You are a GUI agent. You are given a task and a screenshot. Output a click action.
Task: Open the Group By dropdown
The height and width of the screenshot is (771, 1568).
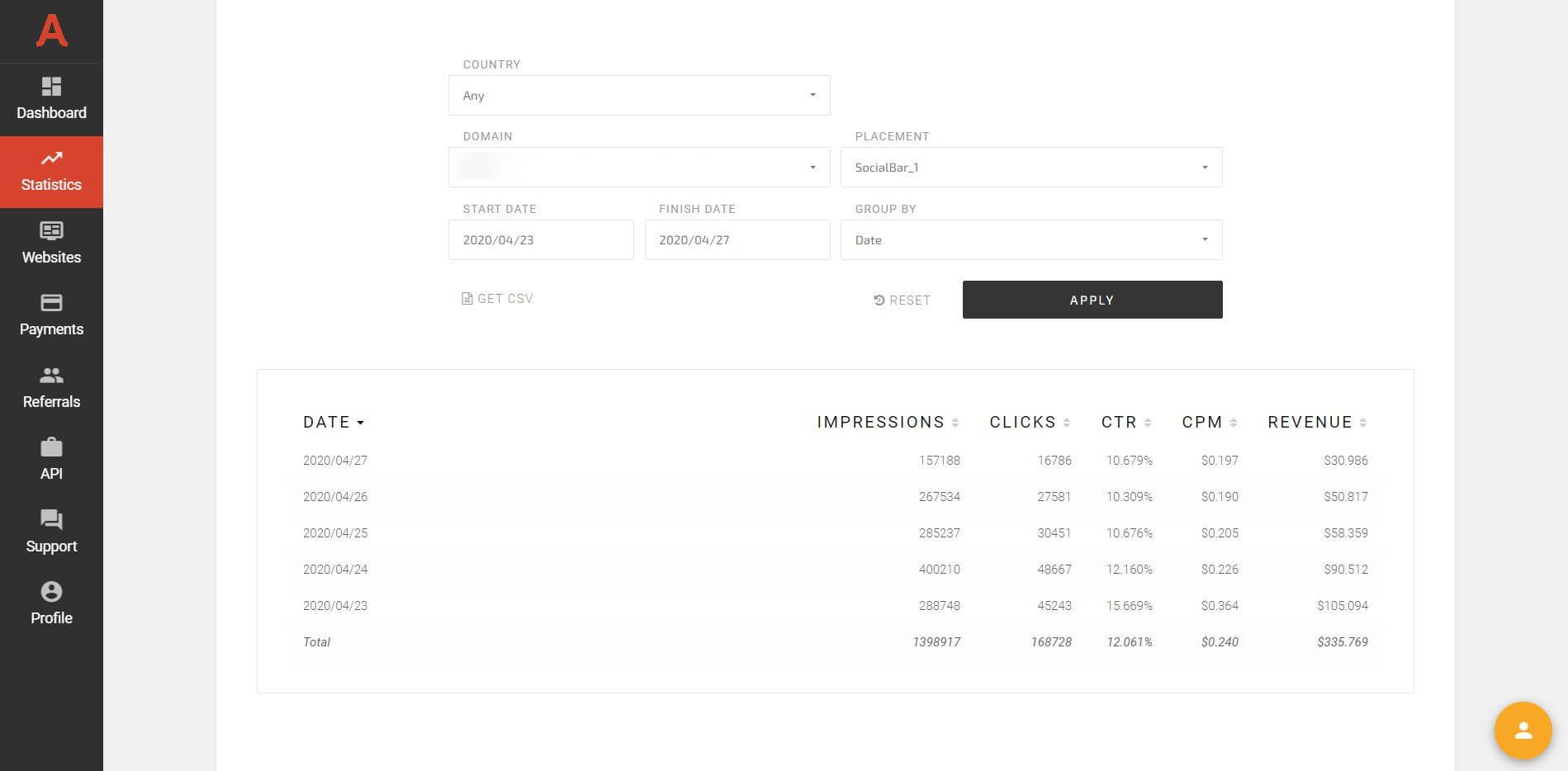[1205, 239]
